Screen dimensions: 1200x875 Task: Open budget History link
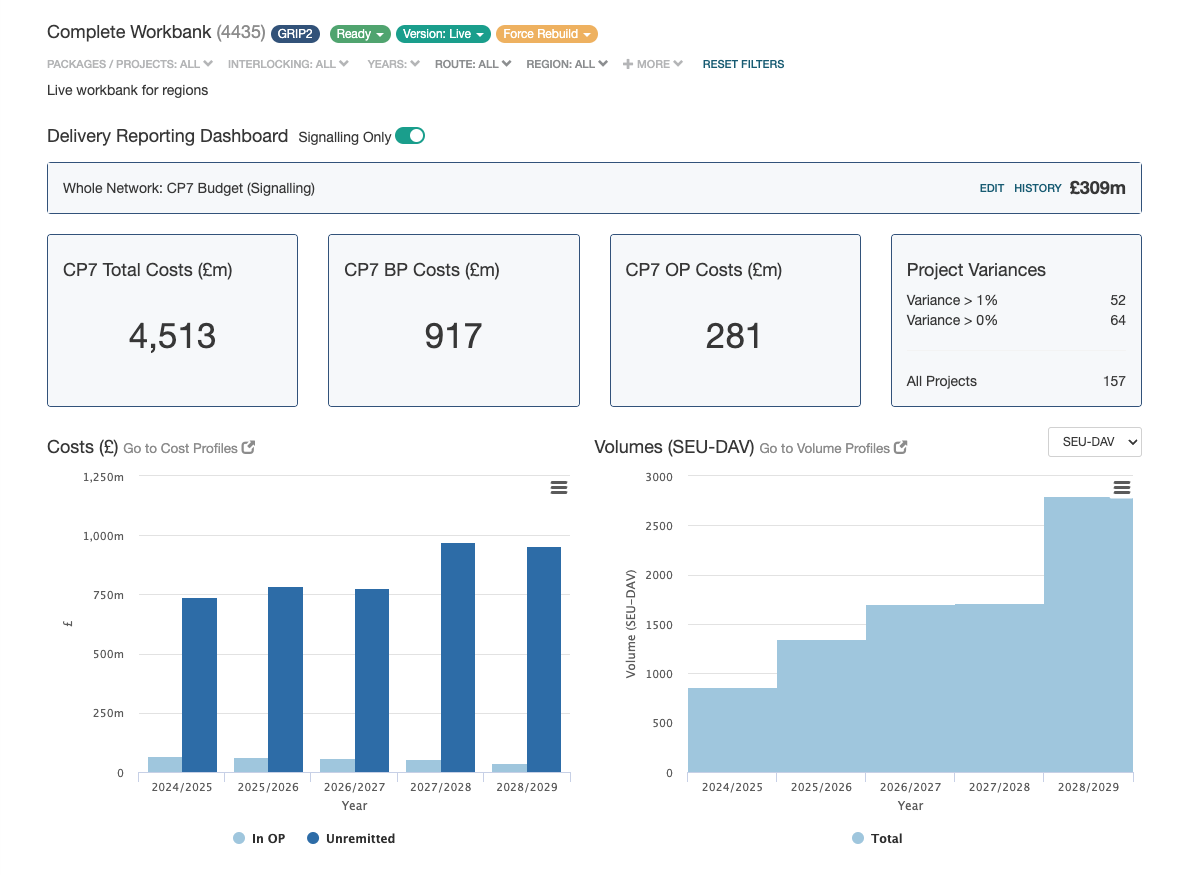(1037, 188)
